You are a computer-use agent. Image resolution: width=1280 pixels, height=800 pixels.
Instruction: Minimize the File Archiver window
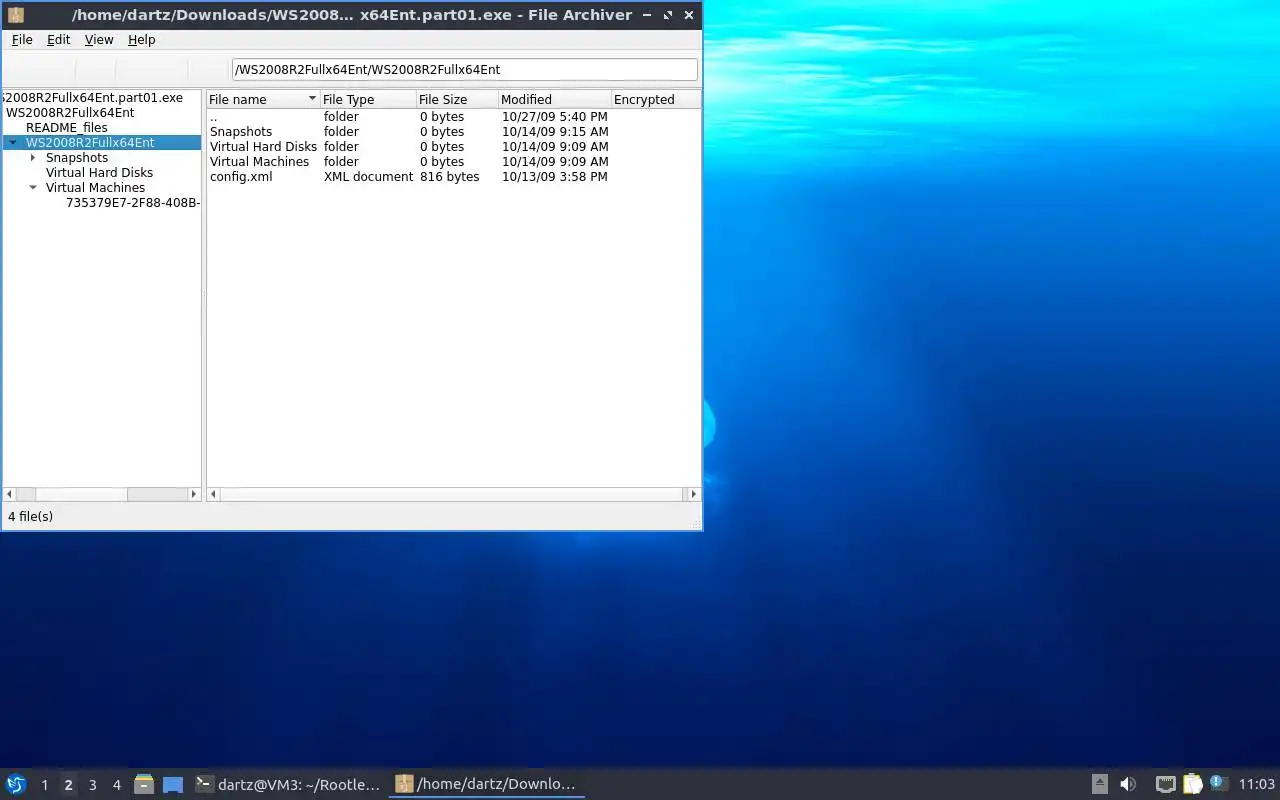click(x=647, y=15)
